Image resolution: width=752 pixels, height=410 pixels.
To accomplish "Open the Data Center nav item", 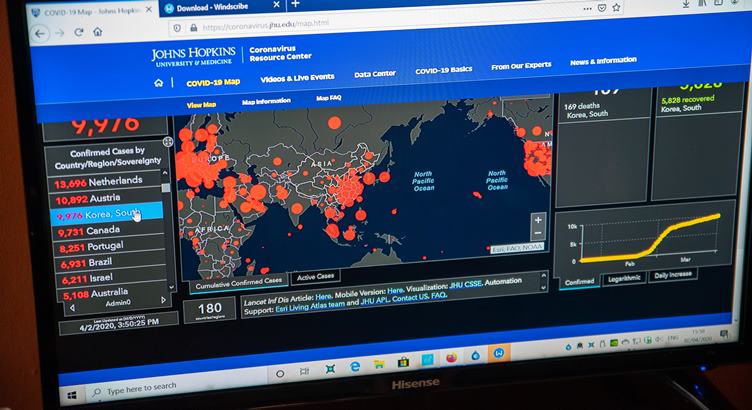I will 375,74.
